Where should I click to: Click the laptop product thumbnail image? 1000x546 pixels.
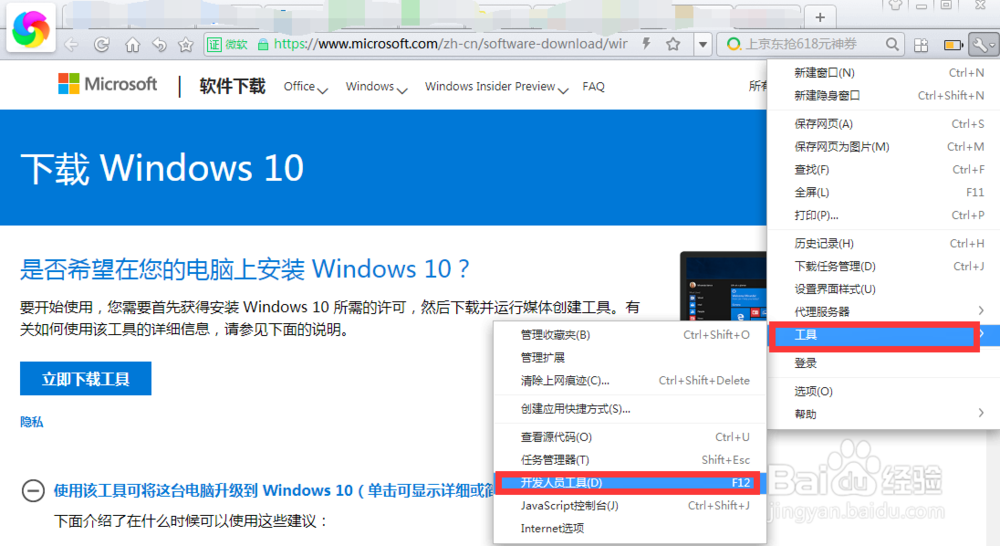(x=723, y=286)
